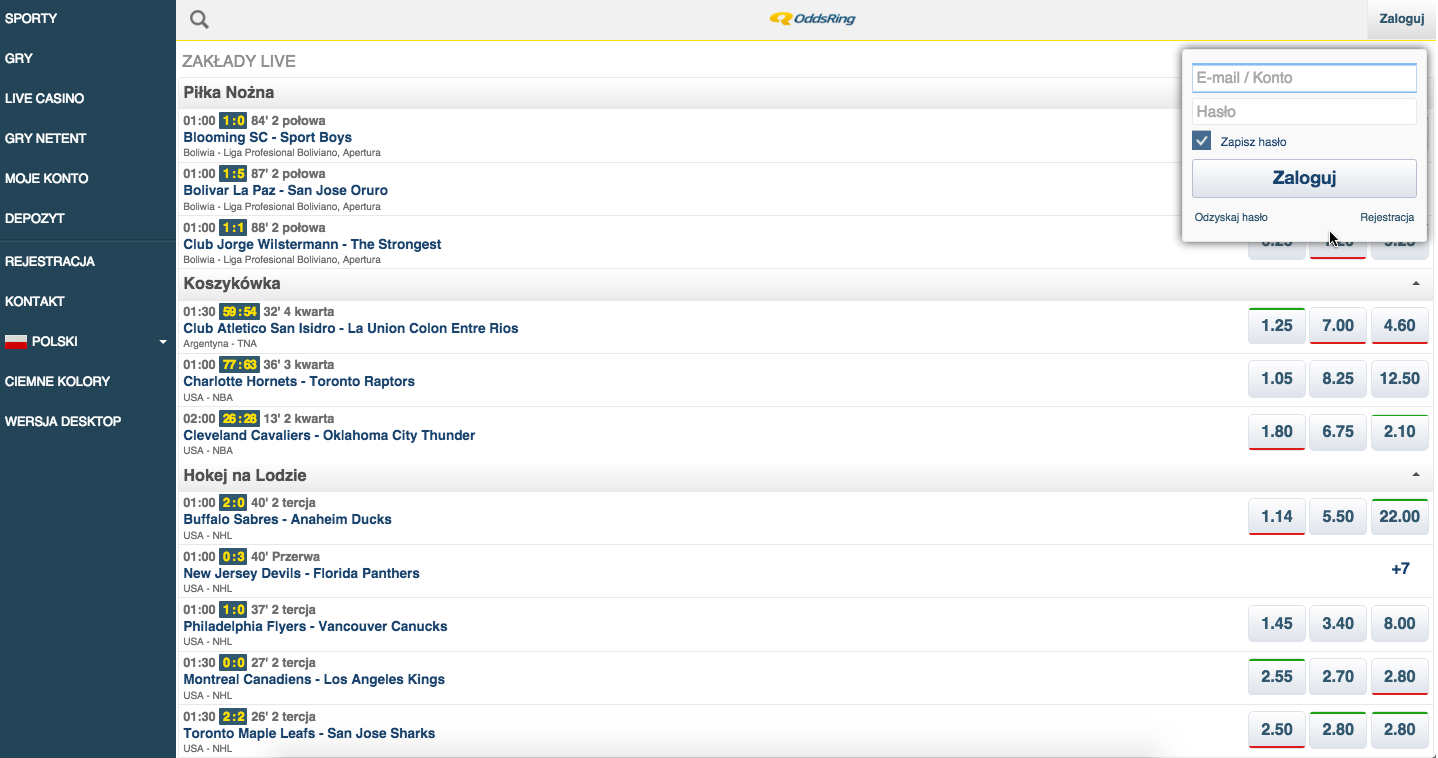The image size is (1438, 758).
Task: Open Club Atletico San Isidro match
Action: (350, 328)
